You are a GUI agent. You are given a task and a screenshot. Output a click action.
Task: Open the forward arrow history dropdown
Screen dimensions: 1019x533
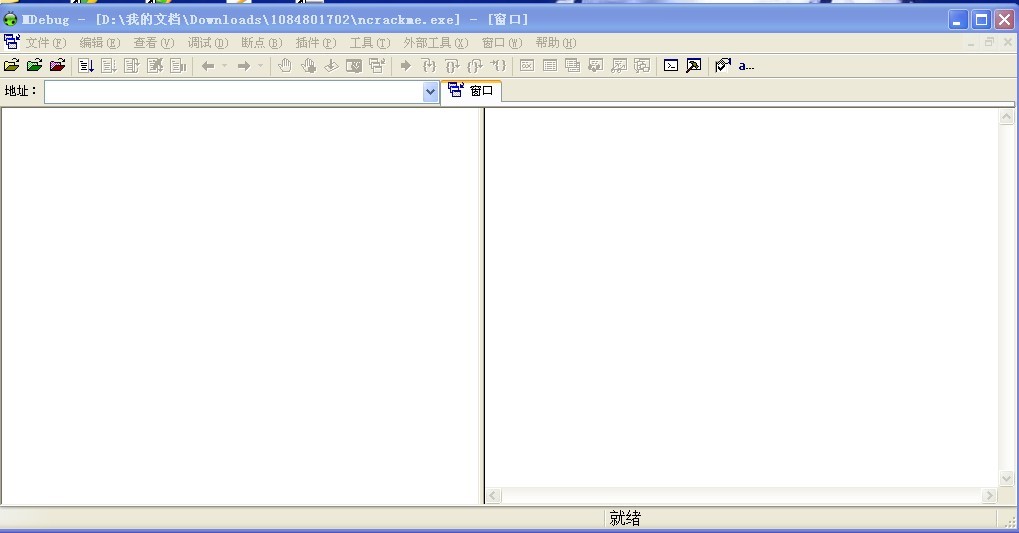(261, 66)
